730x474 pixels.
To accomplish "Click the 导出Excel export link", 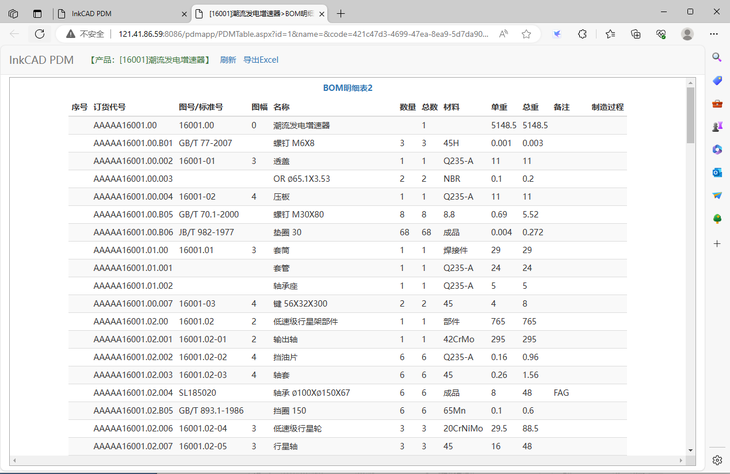I will [261, 60].
